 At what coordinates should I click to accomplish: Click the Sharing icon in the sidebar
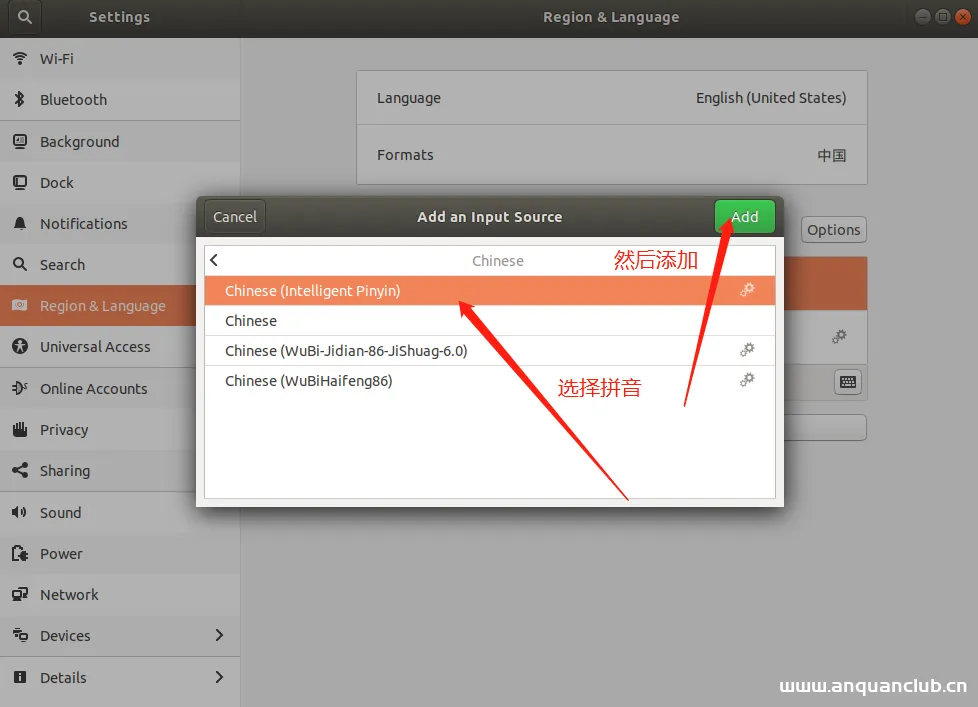20,471
